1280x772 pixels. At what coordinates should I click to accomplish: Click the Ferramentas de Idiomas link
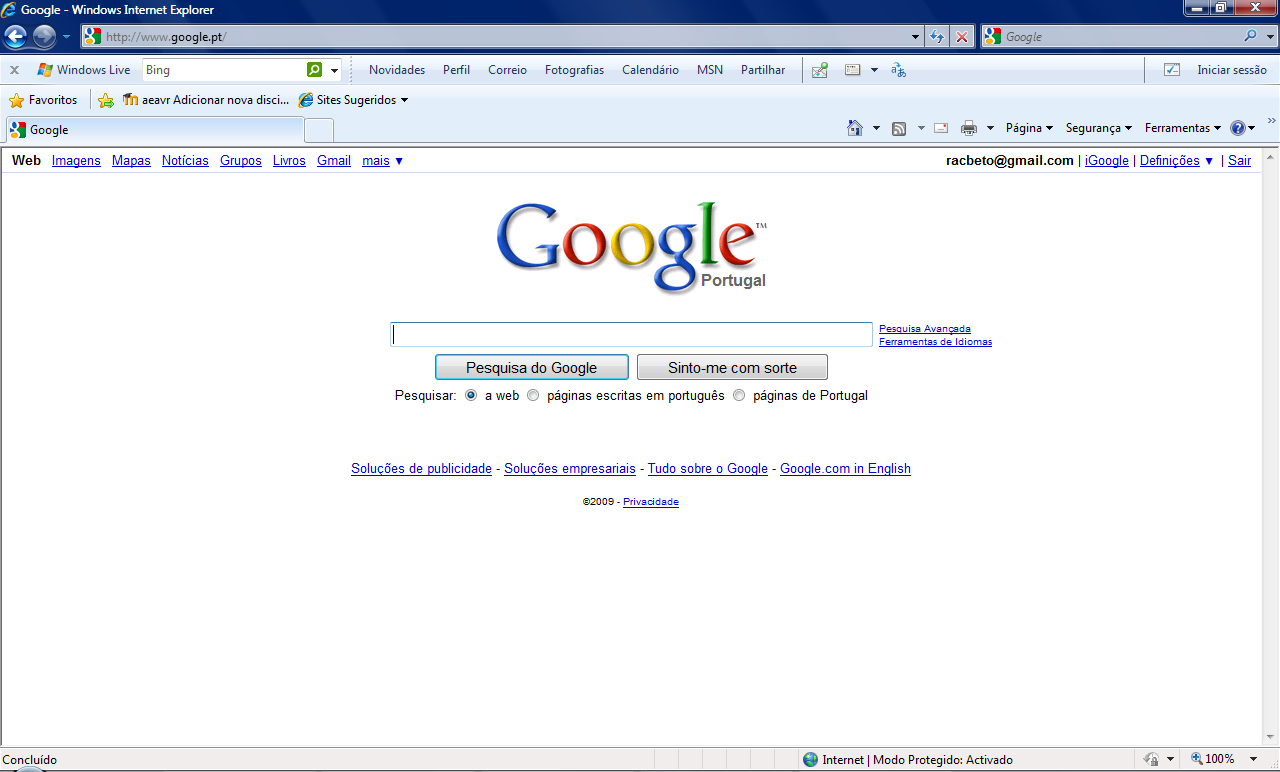[935, 342]
